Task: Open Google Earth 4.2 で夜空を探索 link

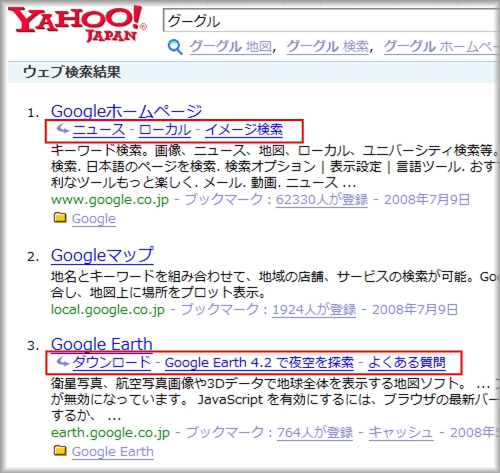Action: [259, 362]
